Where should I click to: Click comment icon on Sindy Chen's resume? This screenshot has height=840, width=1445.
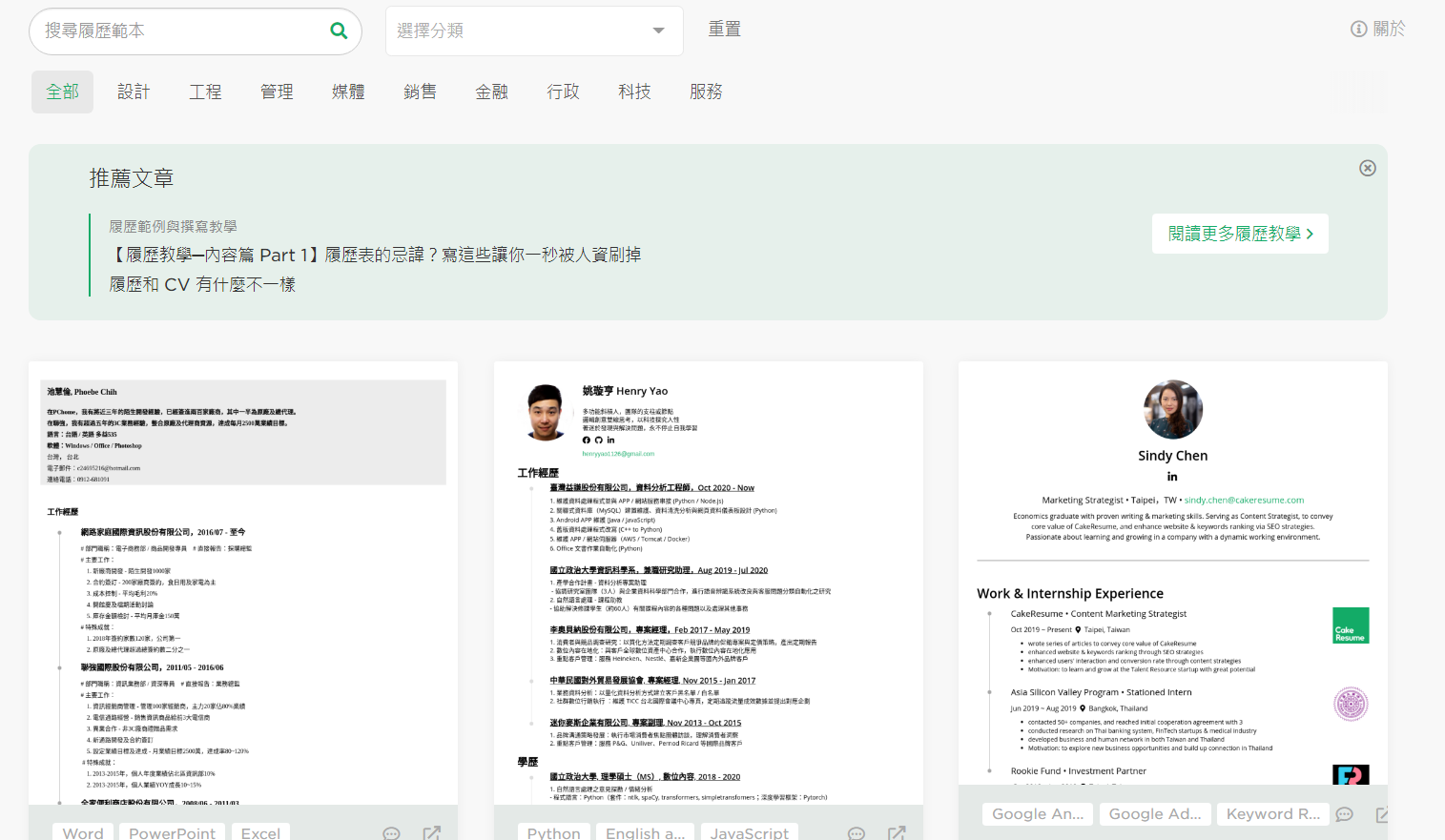1345,814
